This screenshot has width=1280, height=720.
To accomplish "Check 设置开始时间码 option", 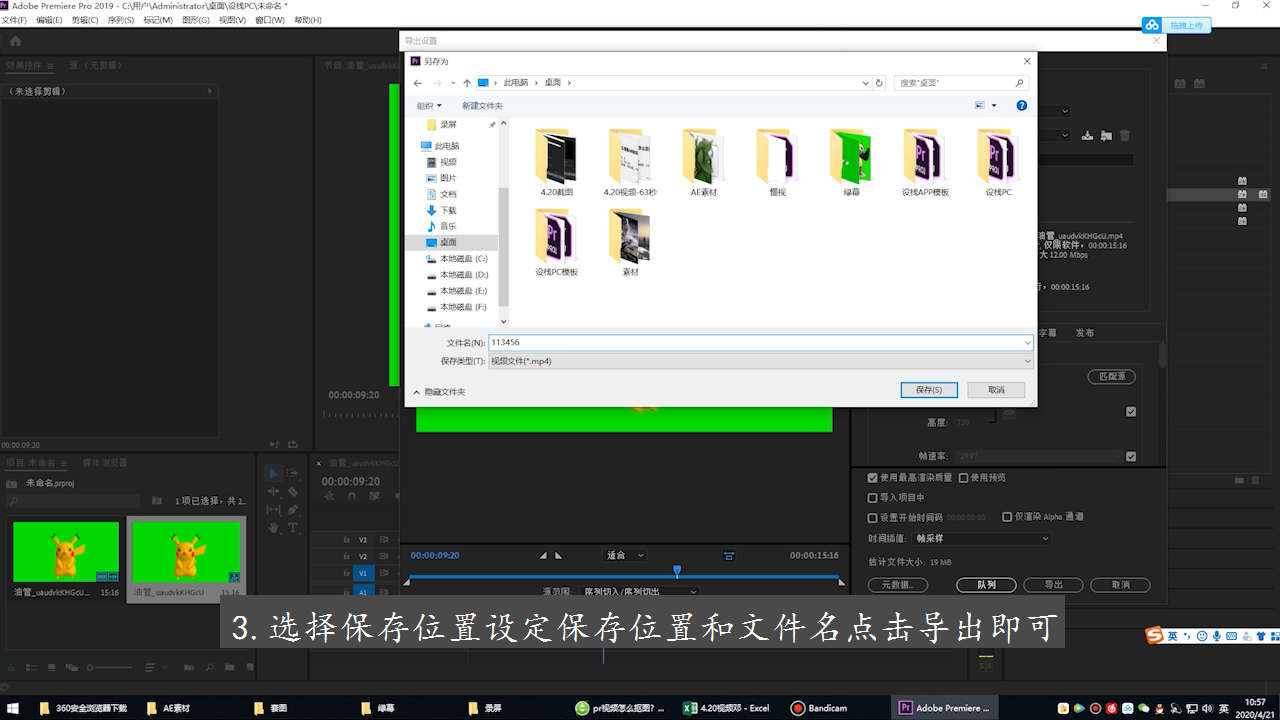I will 873,517.
